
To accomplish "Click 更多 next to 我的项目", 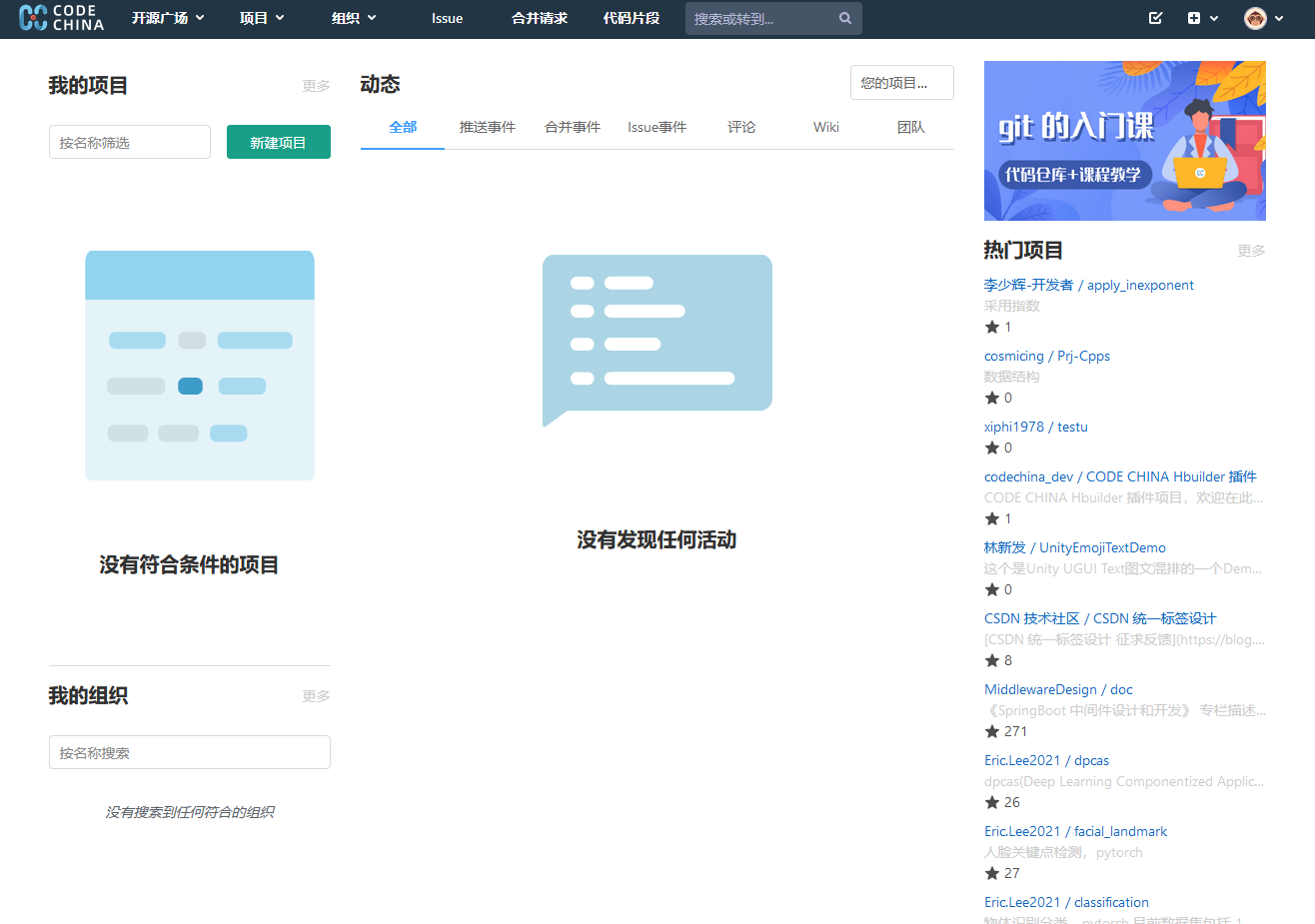I will point(317,86).
